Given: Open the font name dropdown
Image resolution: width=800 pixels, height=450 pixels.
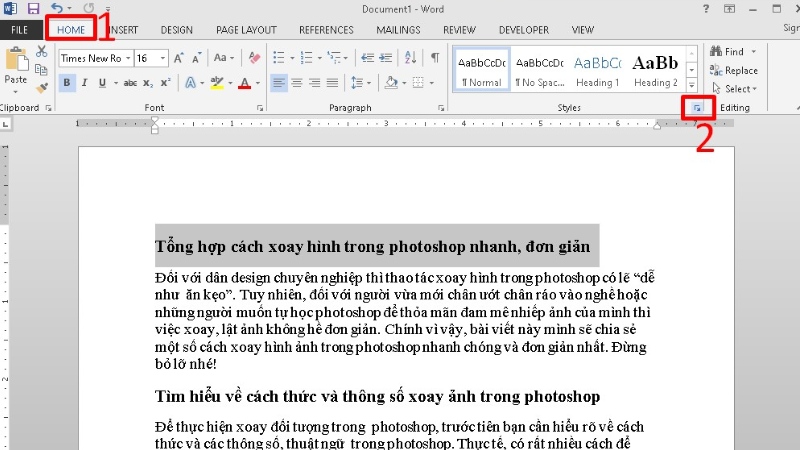Looking at the screenshot, I should [x=128, y=58].
